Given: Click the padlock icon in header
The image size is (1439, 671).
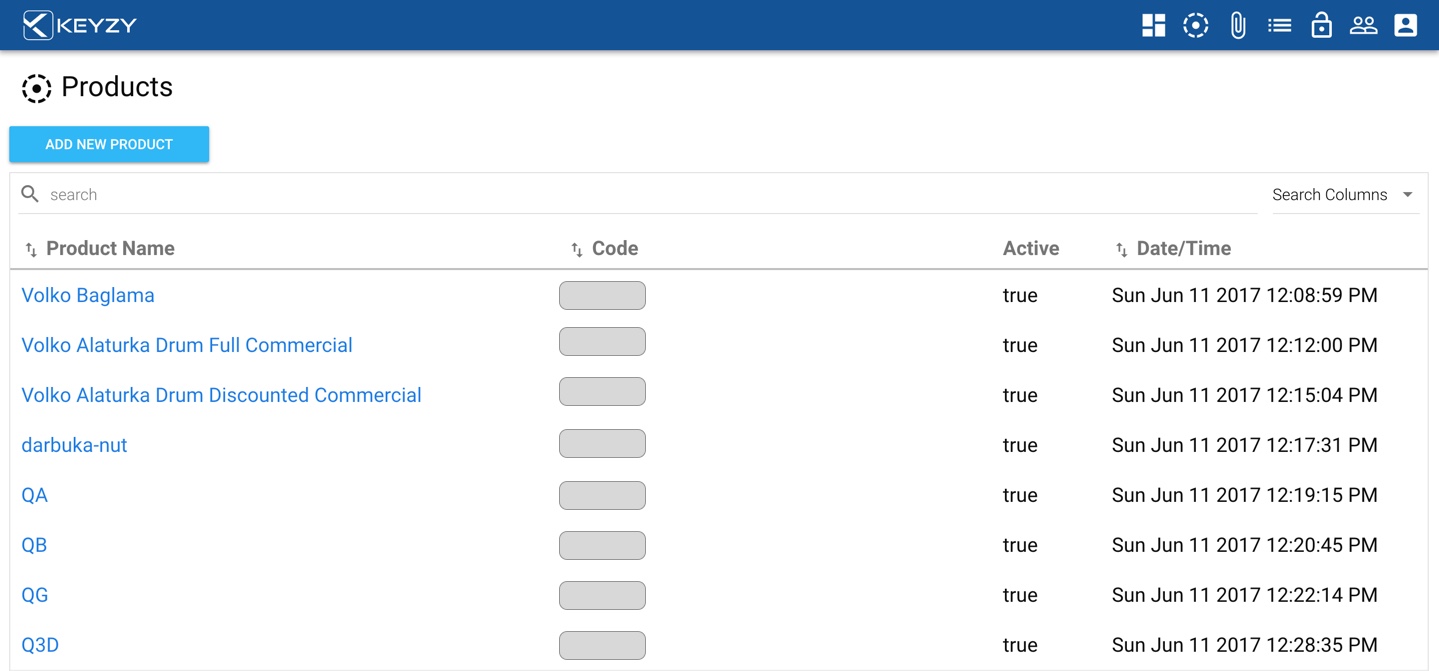Looking at the screenshot, I should 1322,25.
